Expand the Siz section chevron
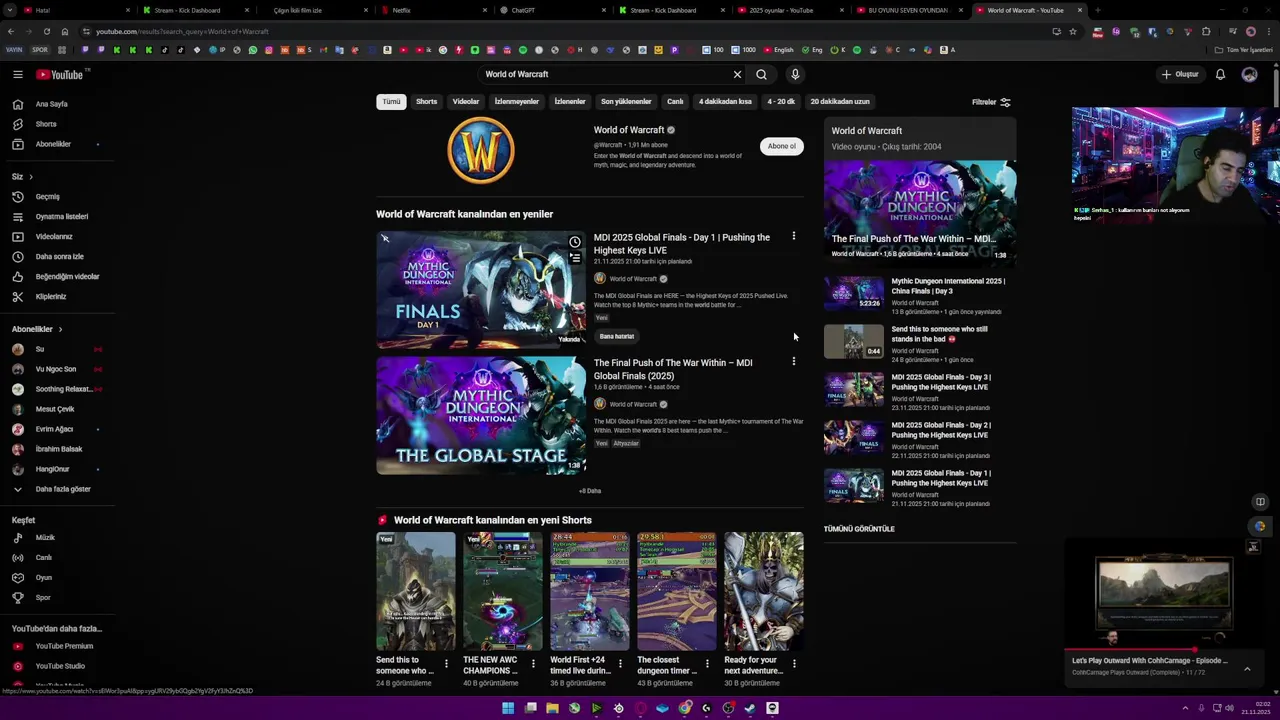 point(31,177)
